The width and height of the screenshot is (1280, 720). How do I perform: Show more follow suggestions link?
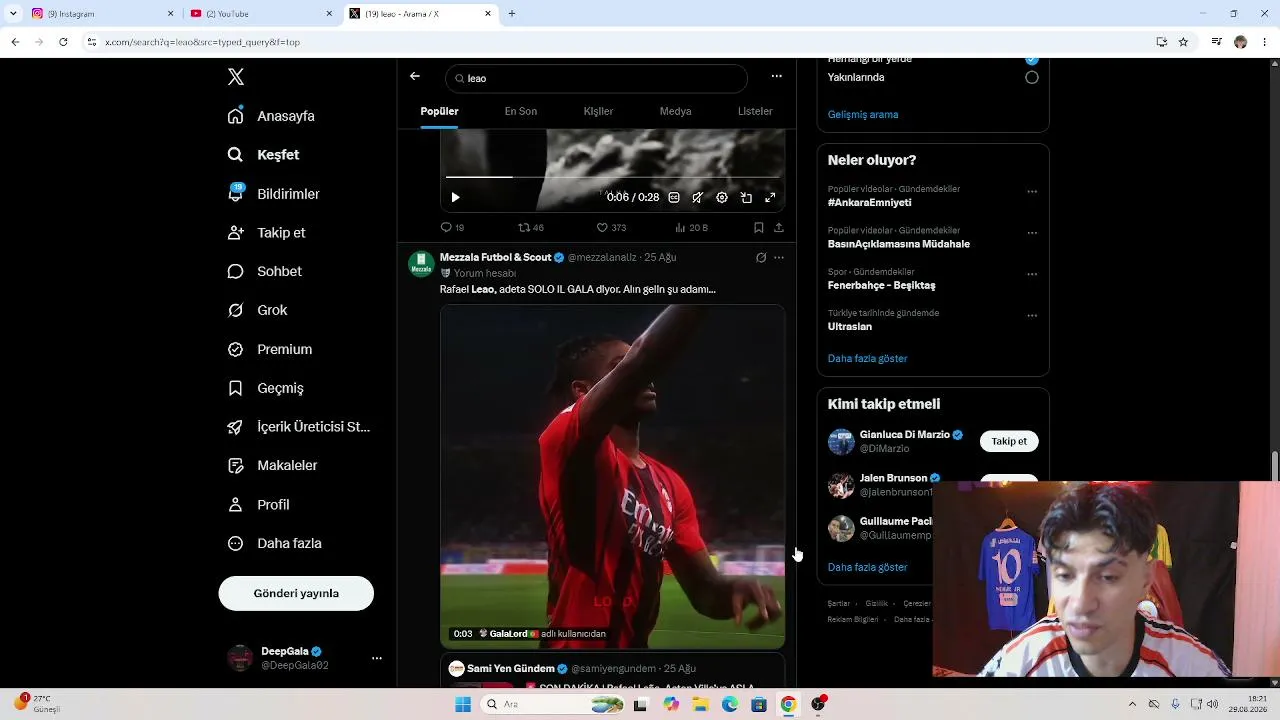(868, 568)
